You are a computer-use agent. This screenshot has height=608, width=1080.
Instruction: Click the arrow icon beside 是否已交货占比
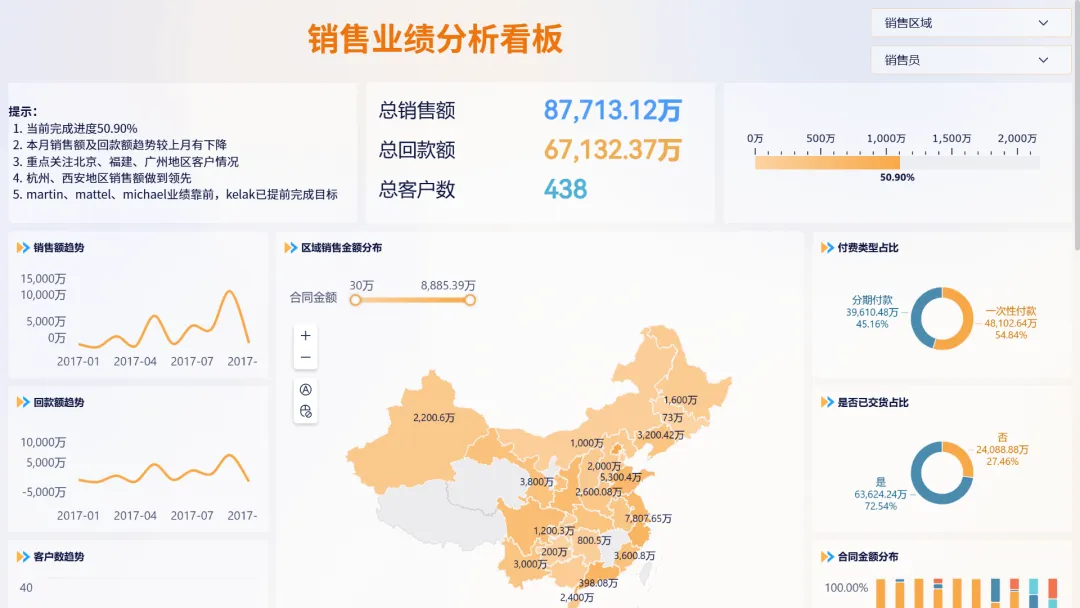[827, 402]
